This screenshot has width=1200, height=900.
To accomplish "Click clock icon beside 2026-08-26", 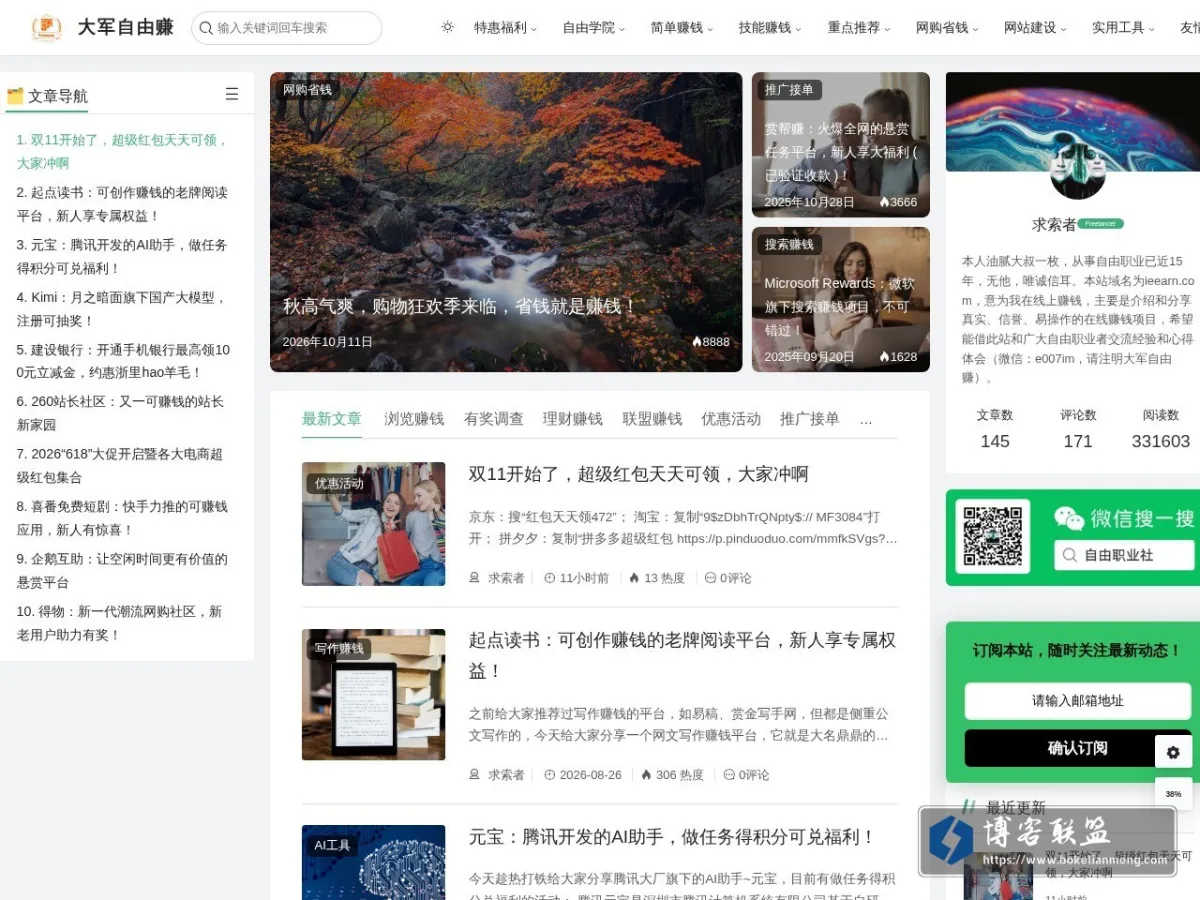I will tap(549, 775).
